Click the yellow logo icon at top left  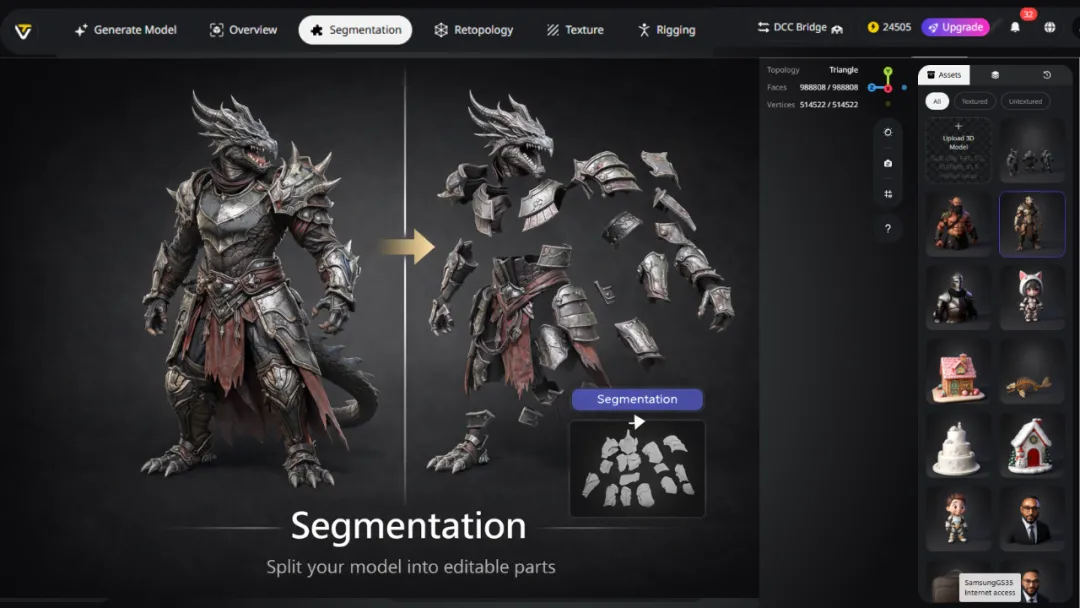[23, 31]
